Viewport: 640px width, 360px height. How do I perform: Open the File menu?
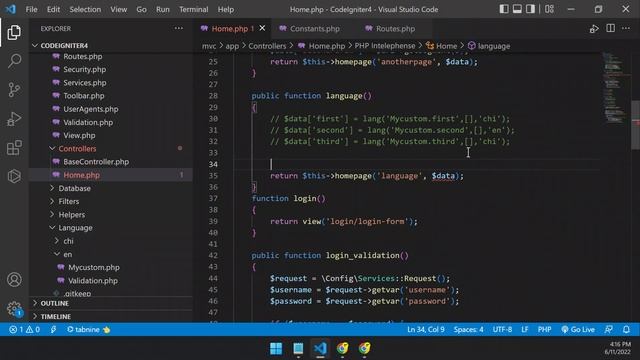(x=31, y=9)
